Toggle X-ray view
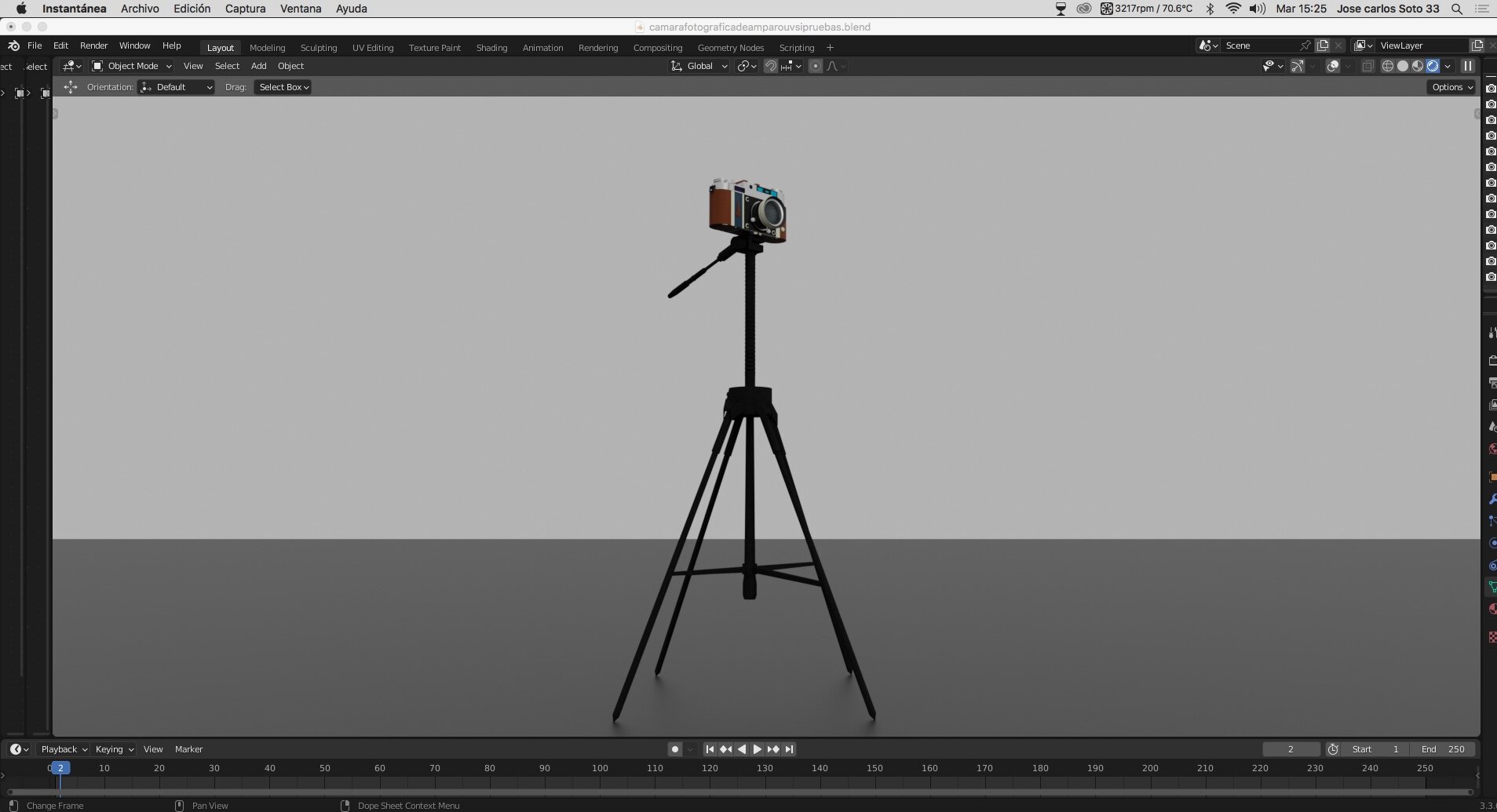The image size is (1497, 812). 1367,66
